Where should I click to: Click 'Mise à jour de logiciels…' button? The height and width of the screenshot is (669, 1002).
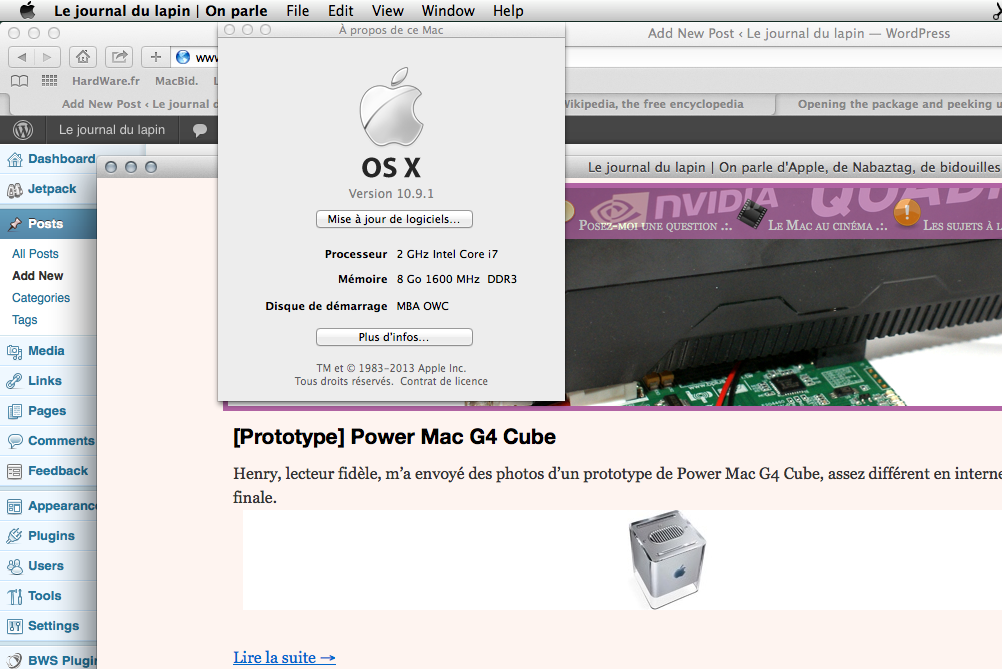coord(394,219)
